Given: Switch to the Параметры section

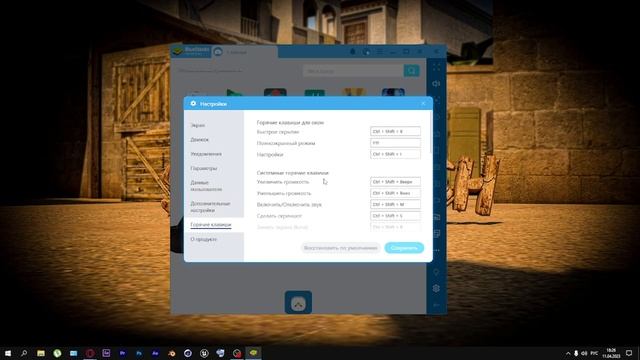Looking at the screenshot, I should point(204,168).
